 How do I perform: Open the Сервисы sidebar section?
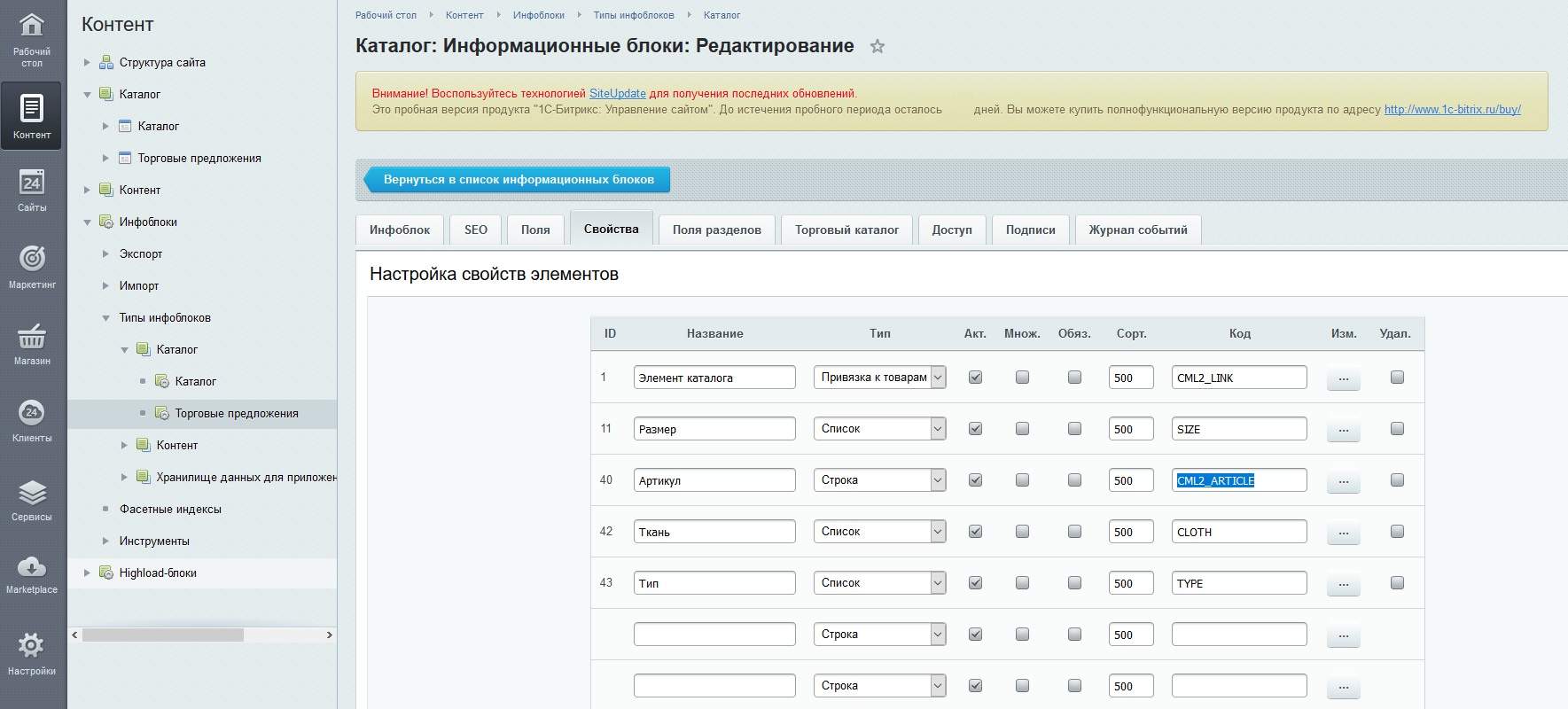(32, 499)
